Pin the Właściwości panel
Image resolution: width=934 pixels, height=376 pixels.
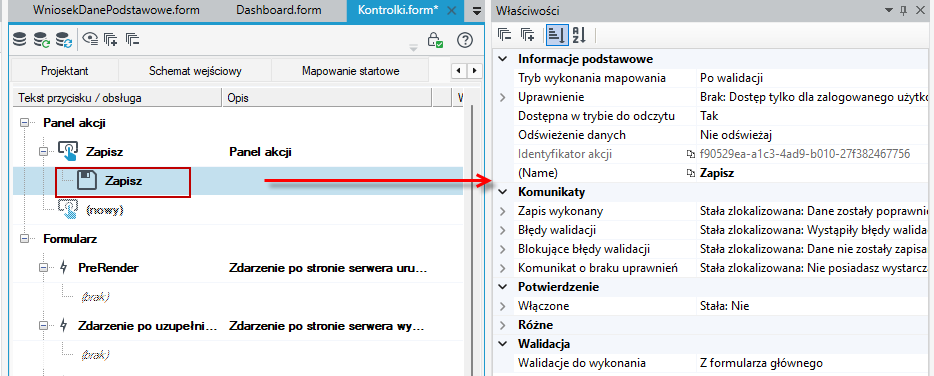point(903,10)
